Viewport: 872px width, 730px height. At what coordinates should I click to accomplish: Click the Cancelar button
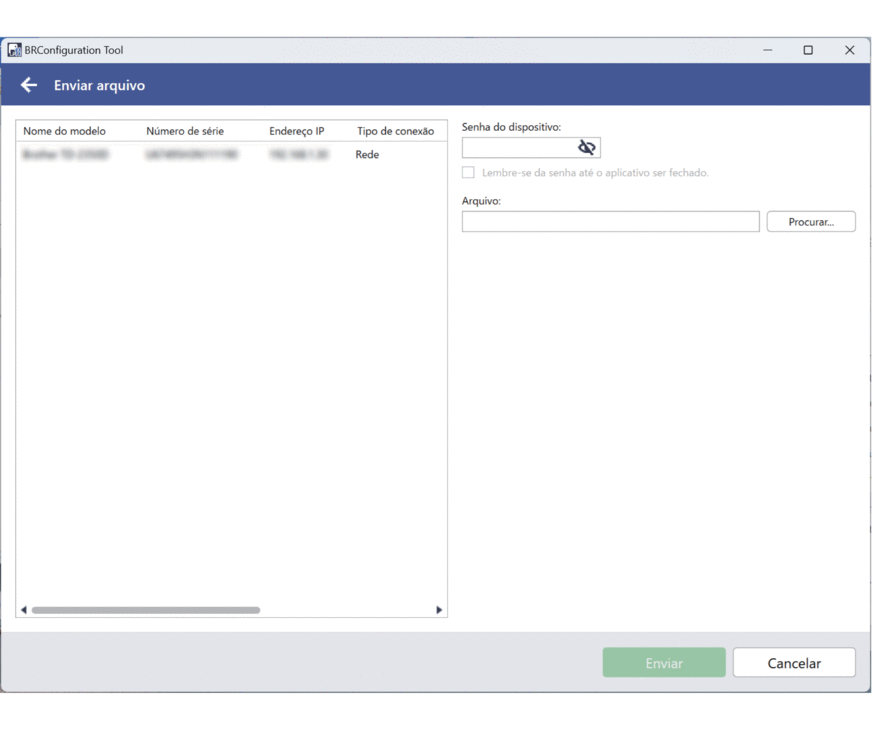click(x=794, y=662)
